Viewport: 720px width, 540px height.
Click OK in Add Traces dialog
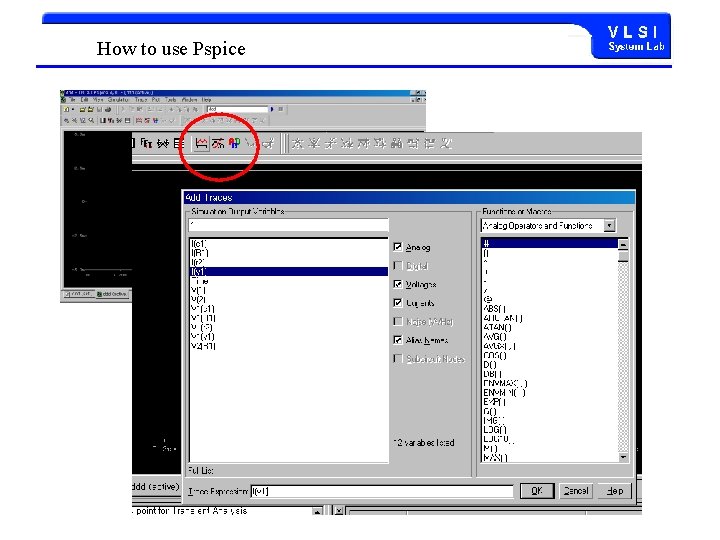pyautogui.click(x=537, y=491)
